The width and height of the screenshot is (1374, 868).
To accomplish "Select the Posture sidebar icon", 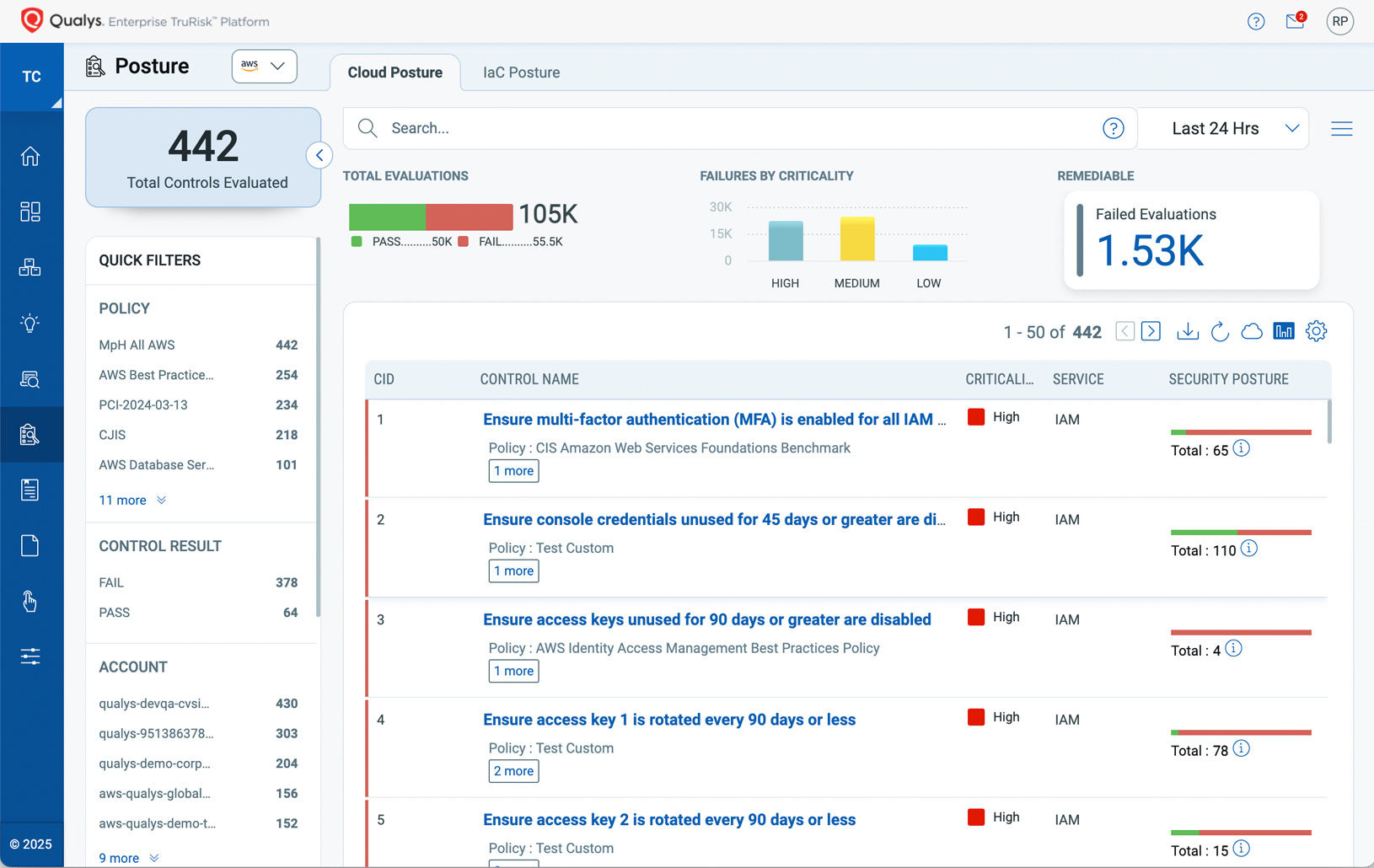I will [30, 435].
